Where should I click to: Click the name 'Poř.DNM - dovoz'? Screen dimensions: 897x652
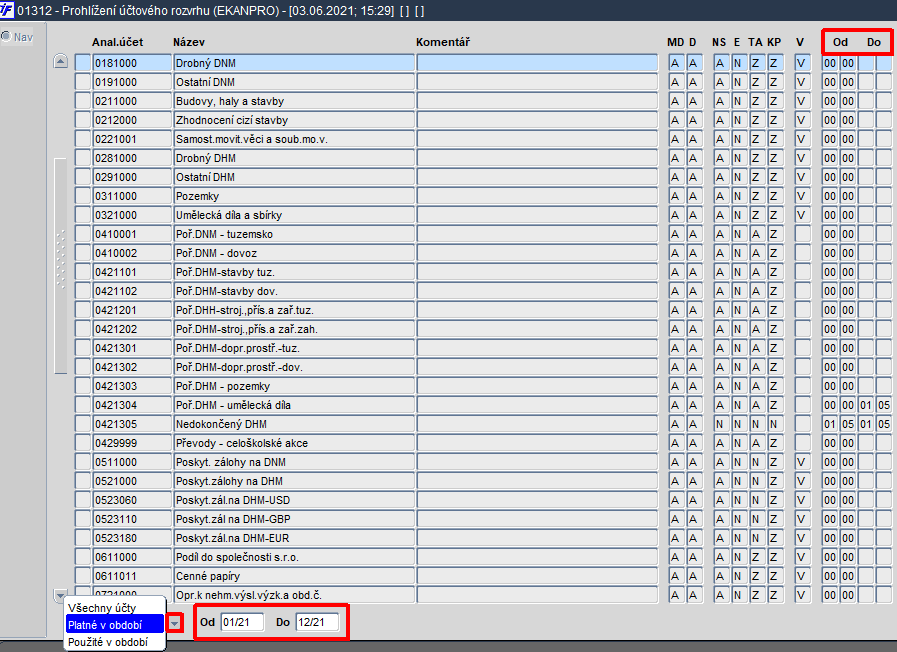point(294,253)
